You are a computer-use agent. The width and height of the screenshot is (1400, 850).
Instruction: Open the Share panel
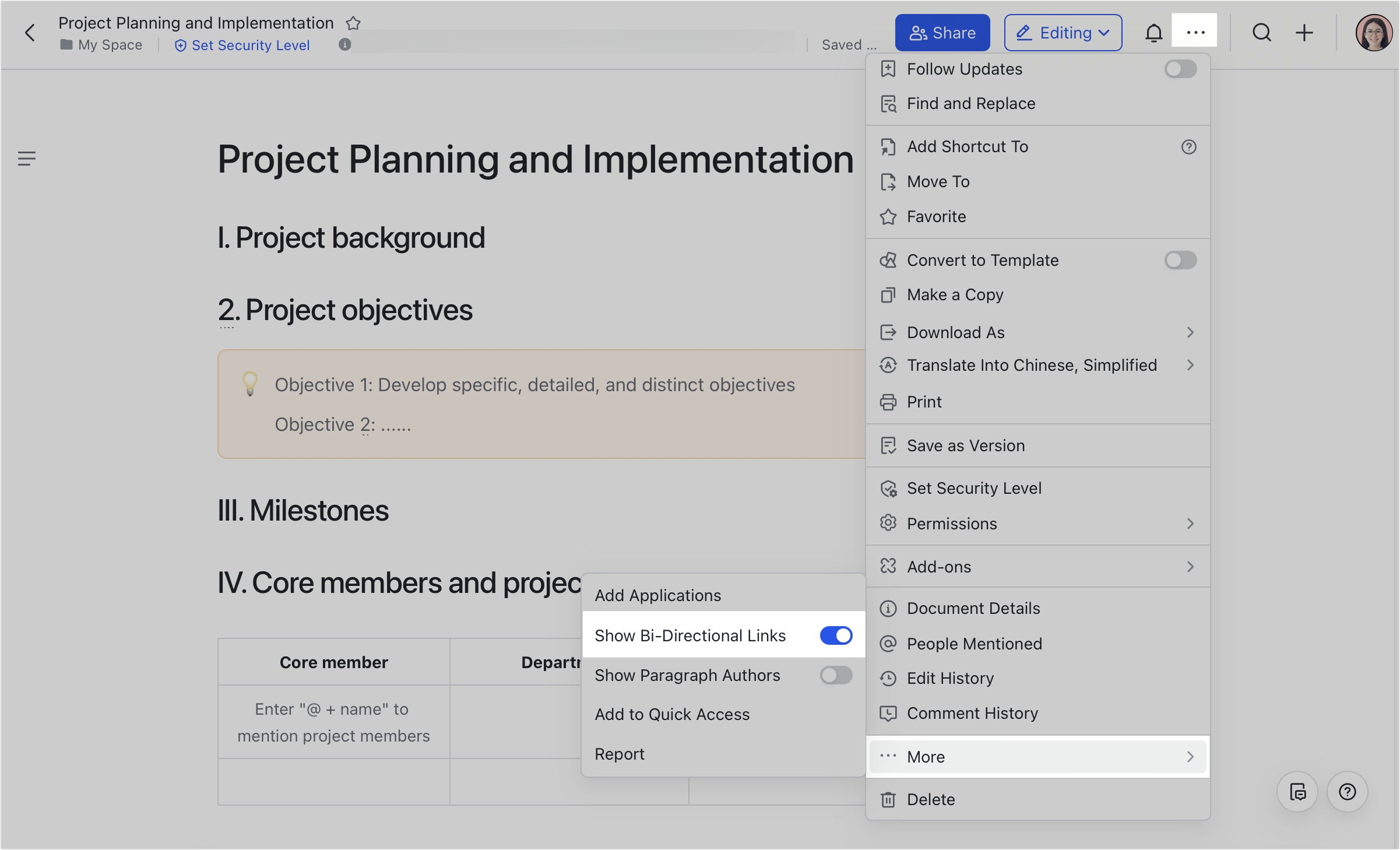coord(941,33)
